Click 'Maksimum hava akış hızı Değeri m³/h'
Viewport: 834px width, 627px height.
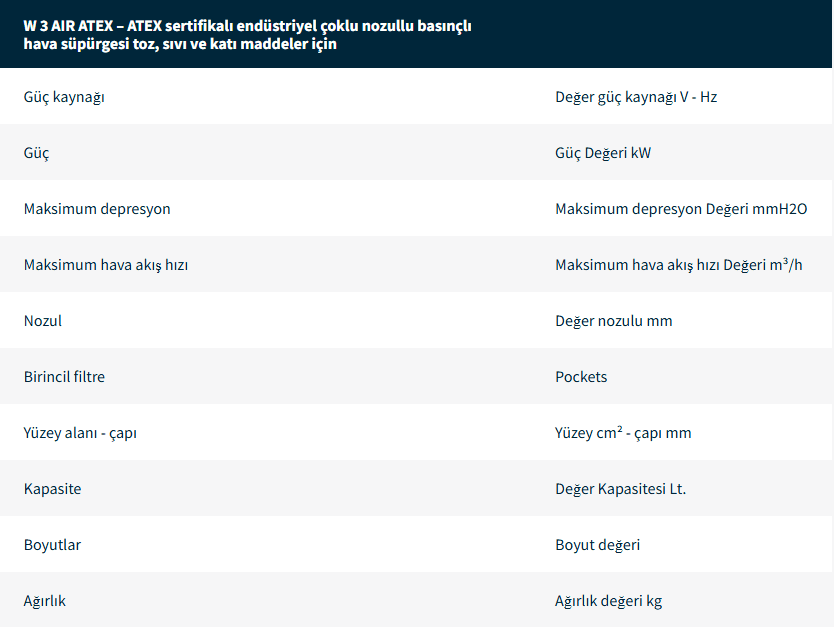point(678,265)
